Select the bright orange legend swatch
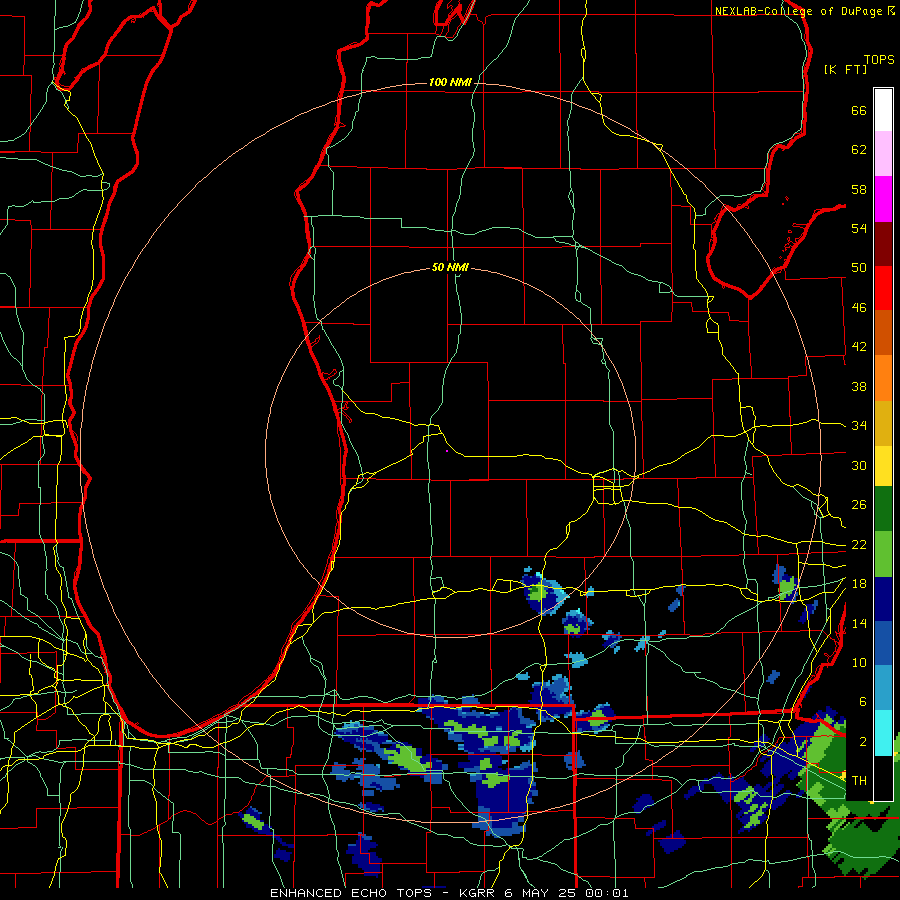 [x=883, y=378]
